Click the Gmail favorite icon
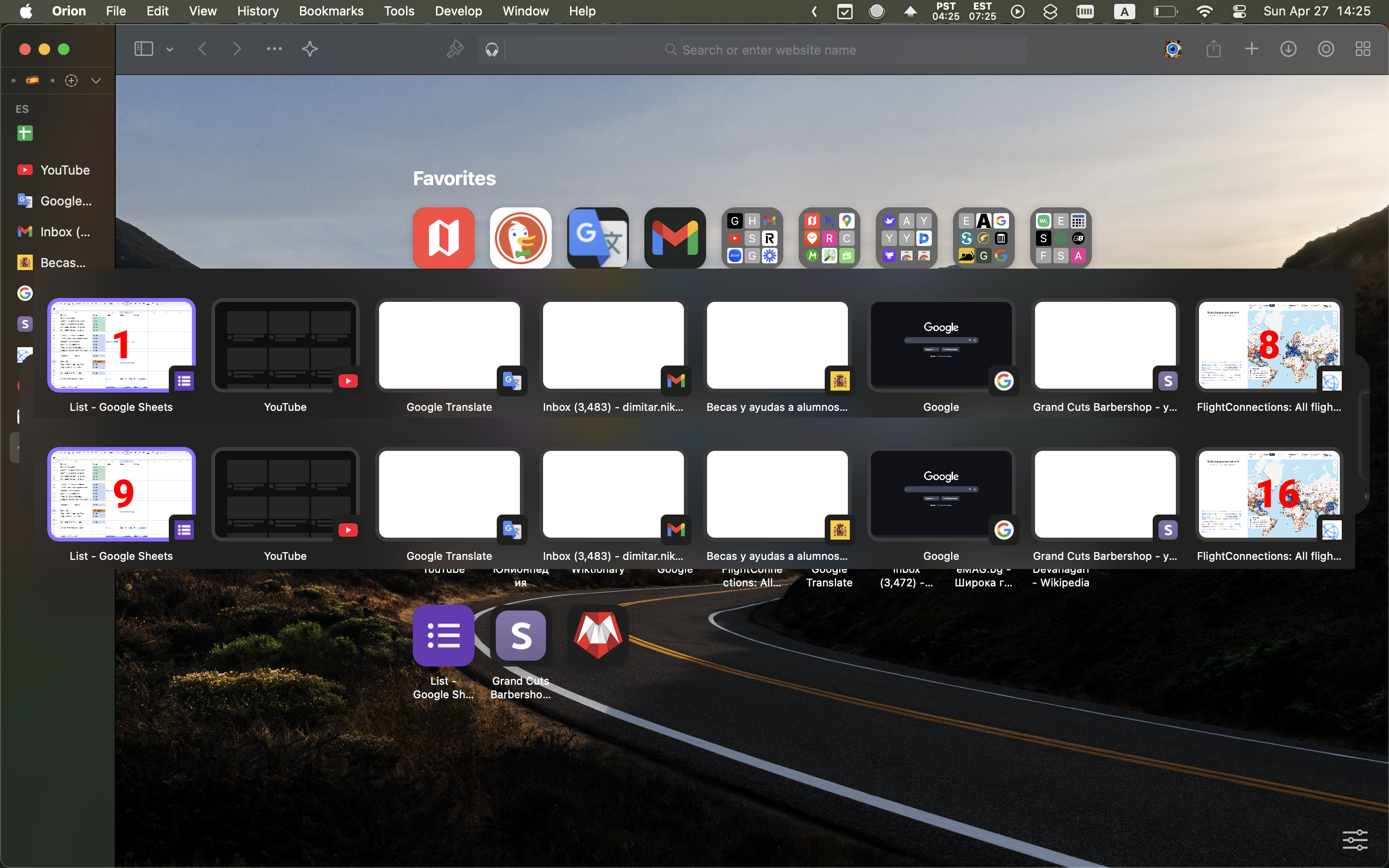This screenshot has width=1389, height=868. click(675, 238)
